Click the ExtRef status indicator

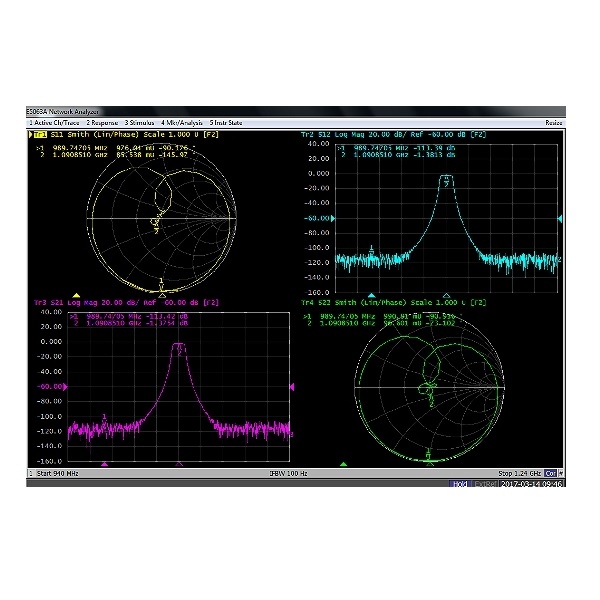(485, 484)
